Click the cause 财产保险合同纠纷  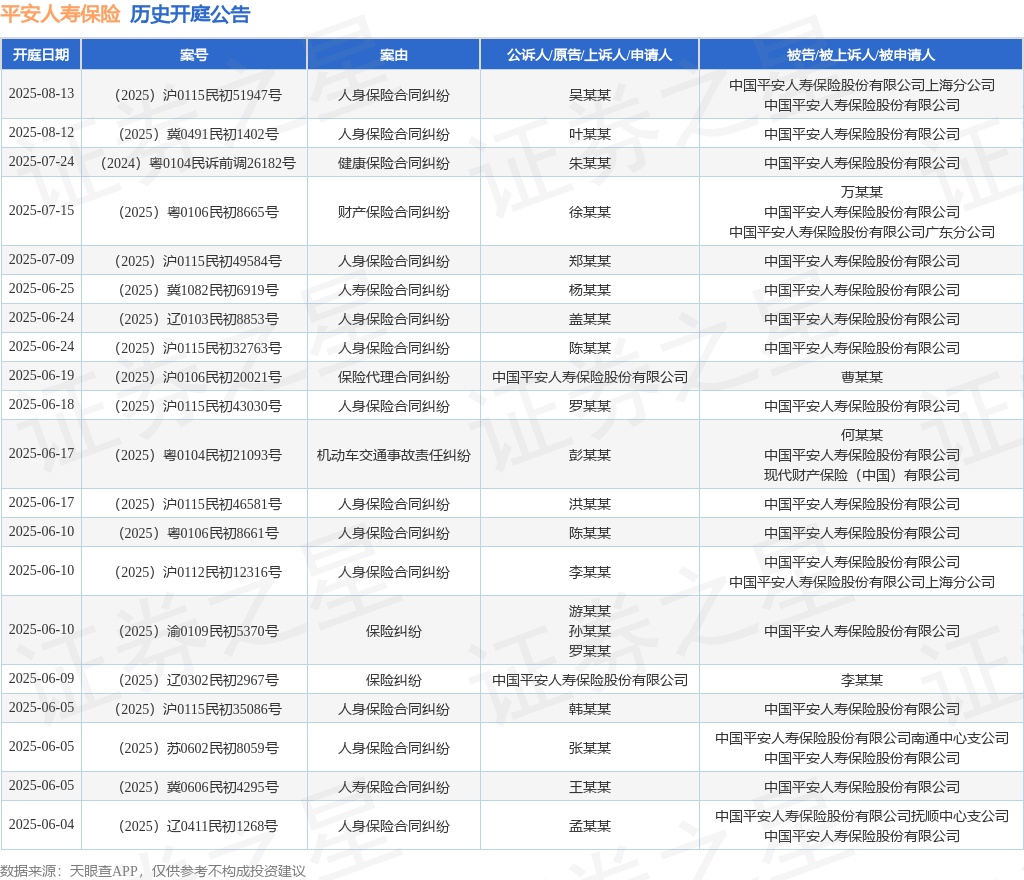pos(394,212)
